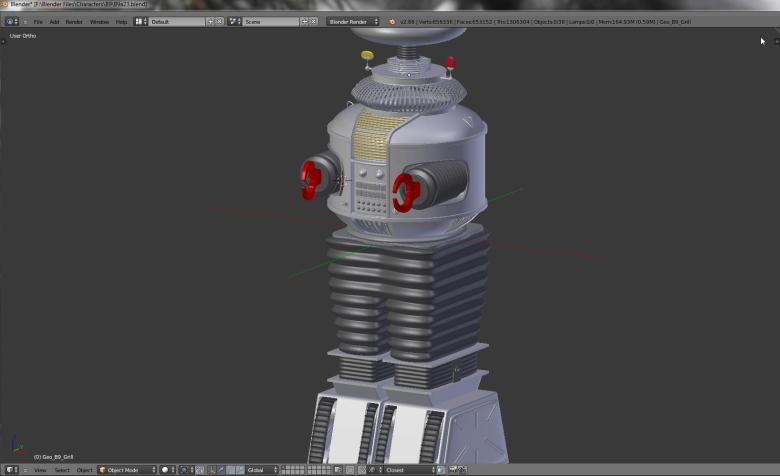
Task: Click the Blender logo in the info header
Action: [392, 21]
